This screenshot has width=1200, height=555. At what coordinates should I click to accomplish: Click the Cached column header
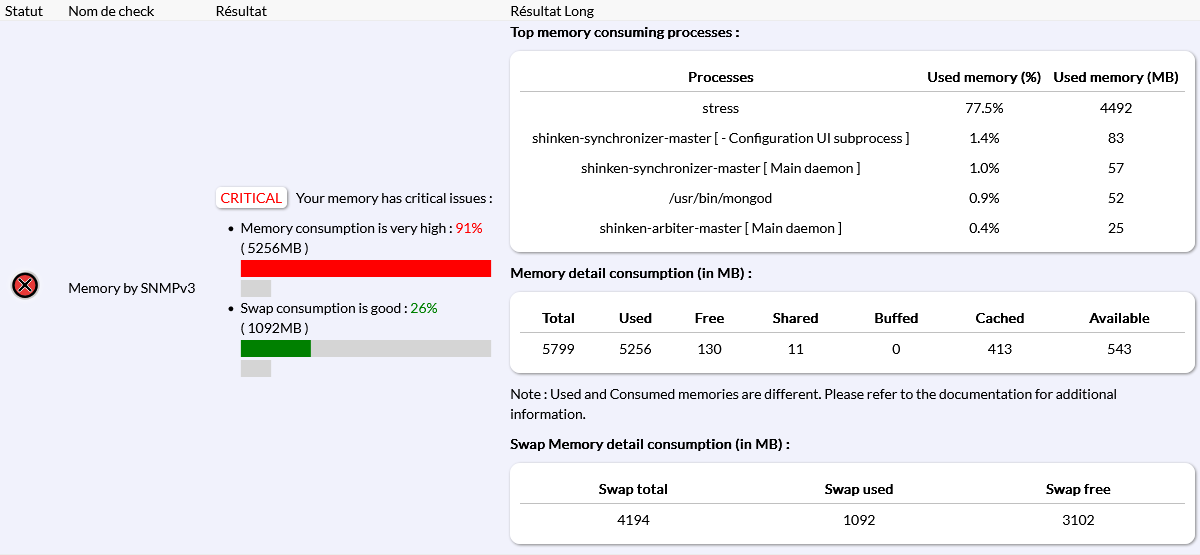pyautogui.click(x=999, y=318)
